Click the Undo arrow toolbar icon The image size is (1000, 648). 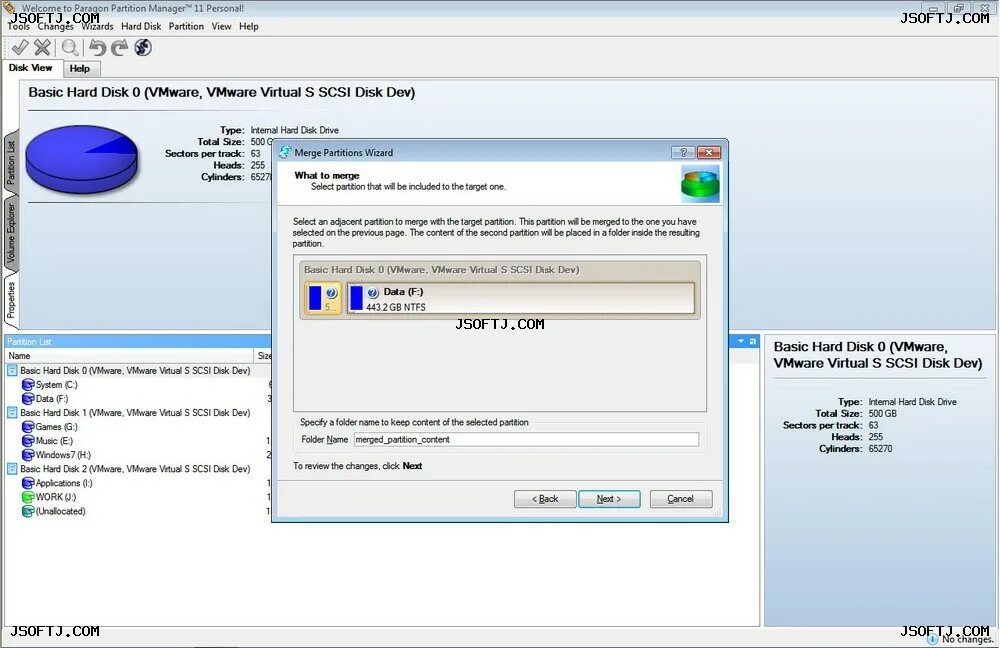click(97, 48)
